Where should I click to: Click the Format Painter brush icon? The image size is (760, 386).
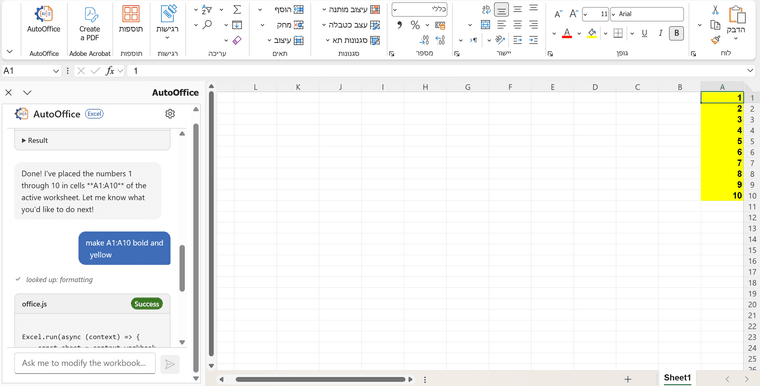point(715,40)
